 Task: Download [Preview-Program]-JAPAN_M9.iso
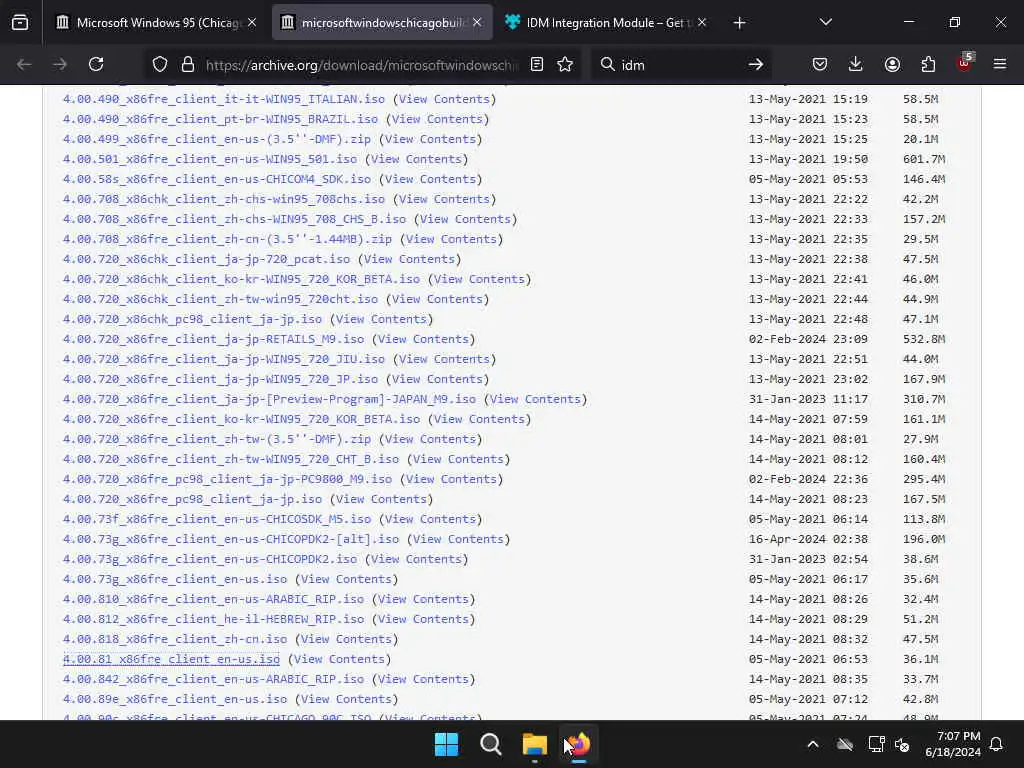269,399
